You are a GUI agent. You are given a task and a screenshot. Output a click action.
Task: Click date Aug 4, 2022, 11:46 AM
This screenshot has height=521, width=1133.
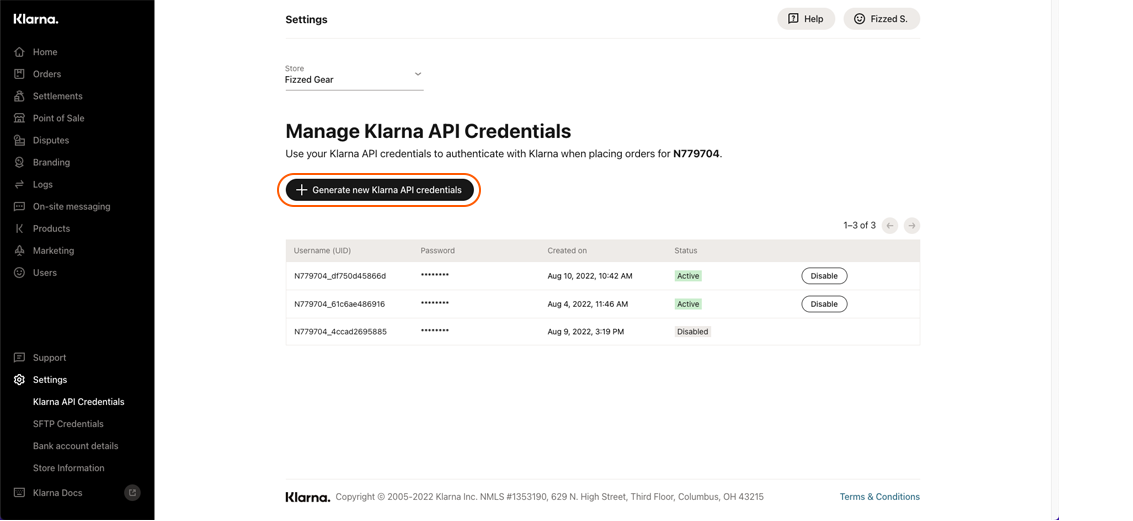(x=587, y=304)
